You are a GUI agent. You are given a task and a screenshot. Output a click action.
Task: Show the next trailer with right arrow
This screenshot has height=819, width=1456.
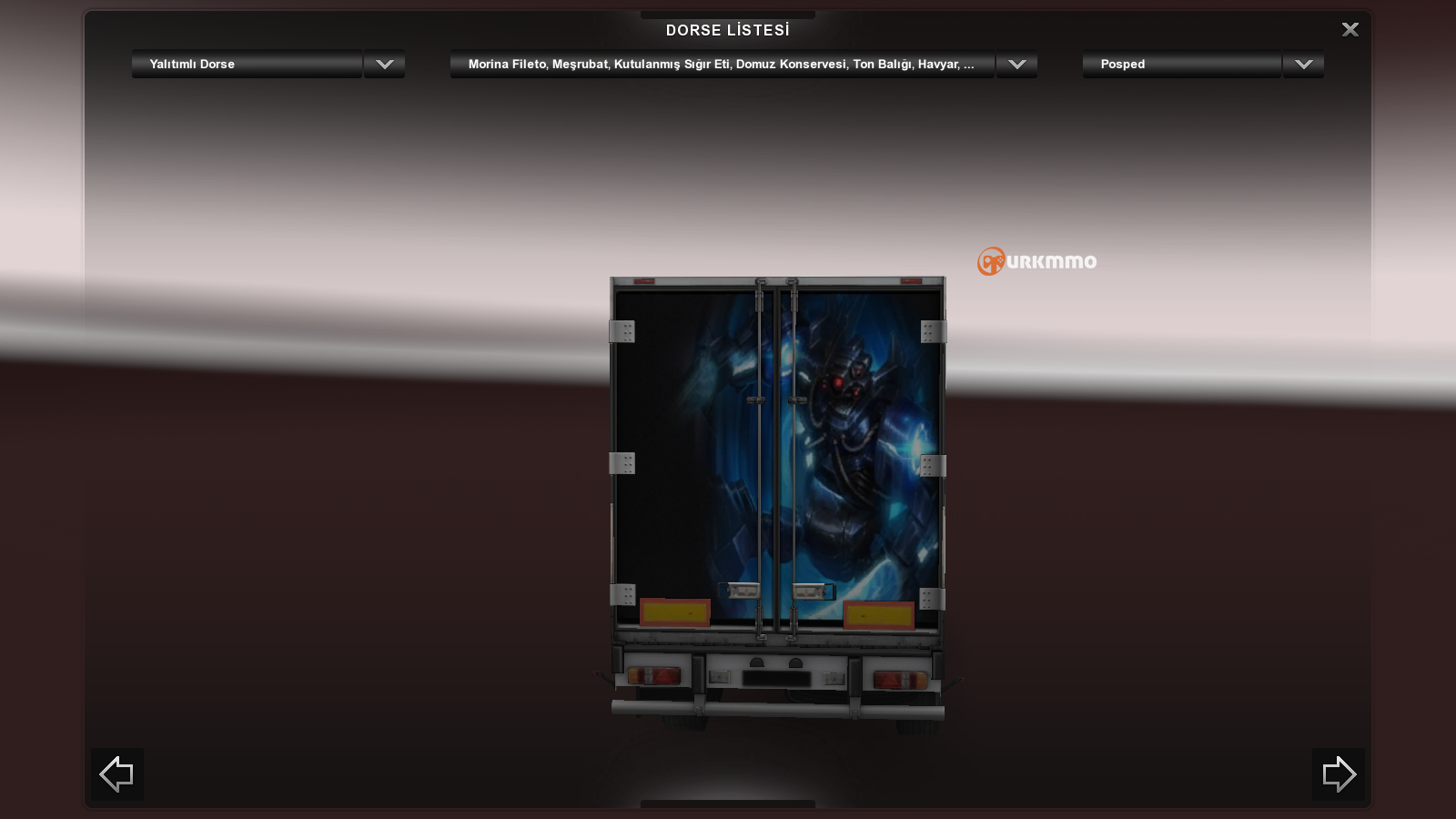tap(1338, 774)
